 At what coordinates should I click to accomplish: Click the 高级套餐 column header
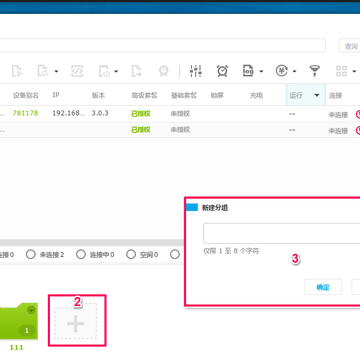click(x=144, y=95)
